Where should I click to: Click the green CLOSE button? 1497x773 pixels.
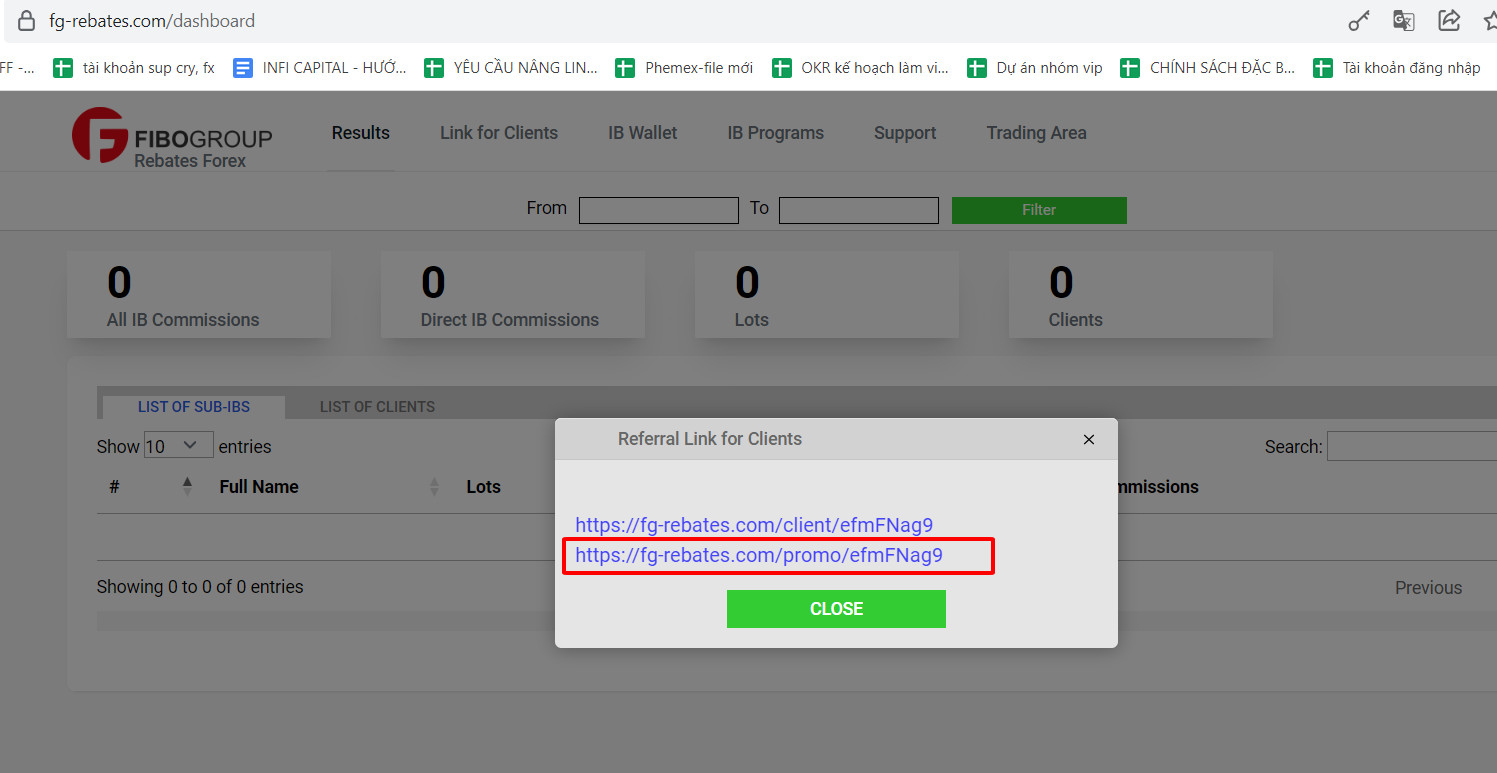(836, 609)
